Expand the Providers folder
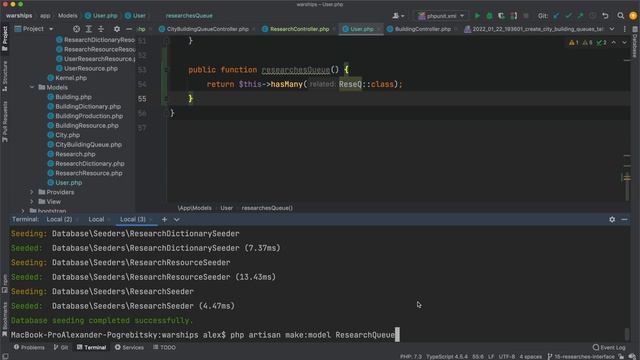The width and height of the screenshot is (640, 360). coord(32,192)
